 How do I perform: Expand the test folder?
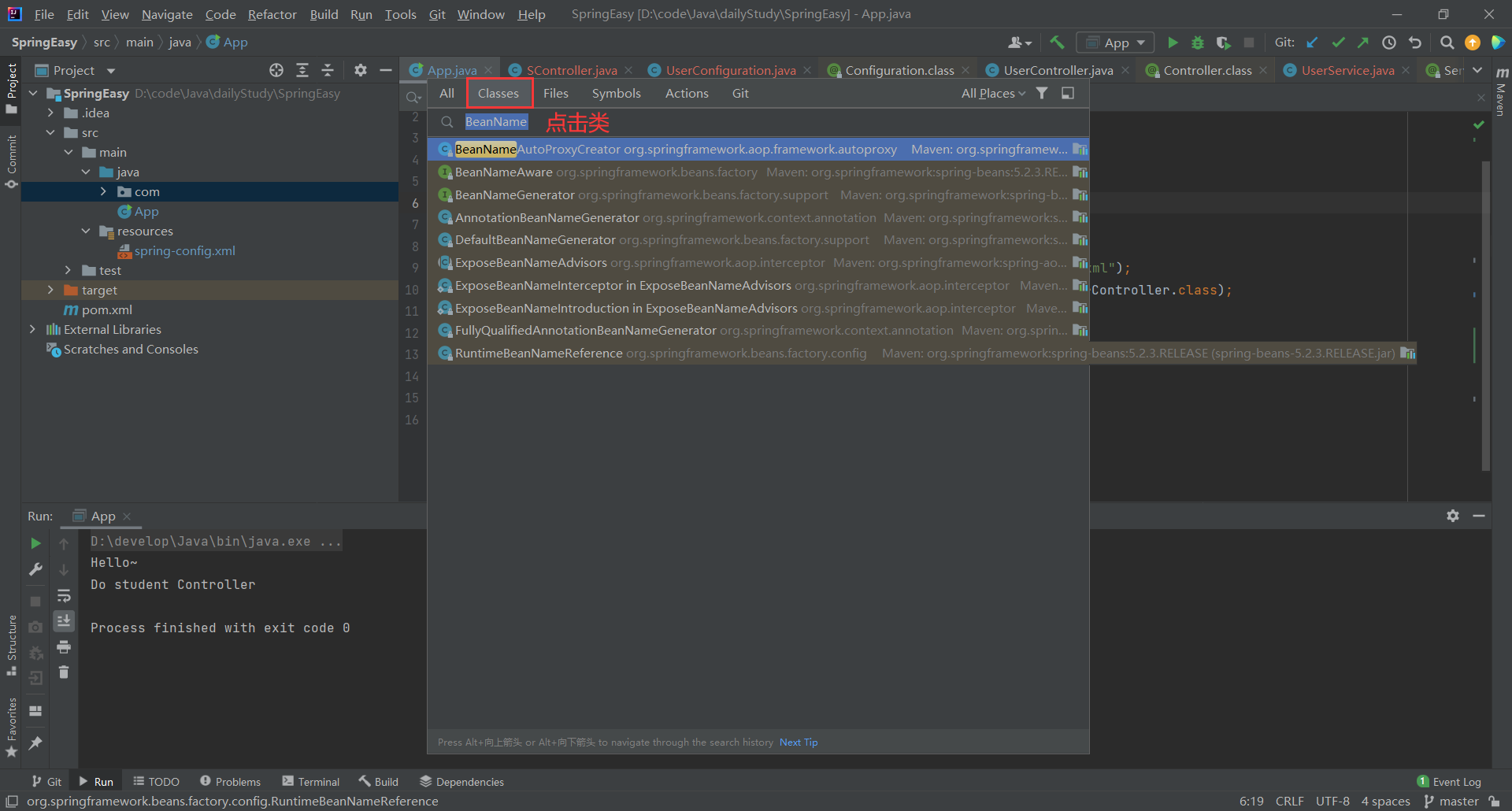(x=69, y=270)
